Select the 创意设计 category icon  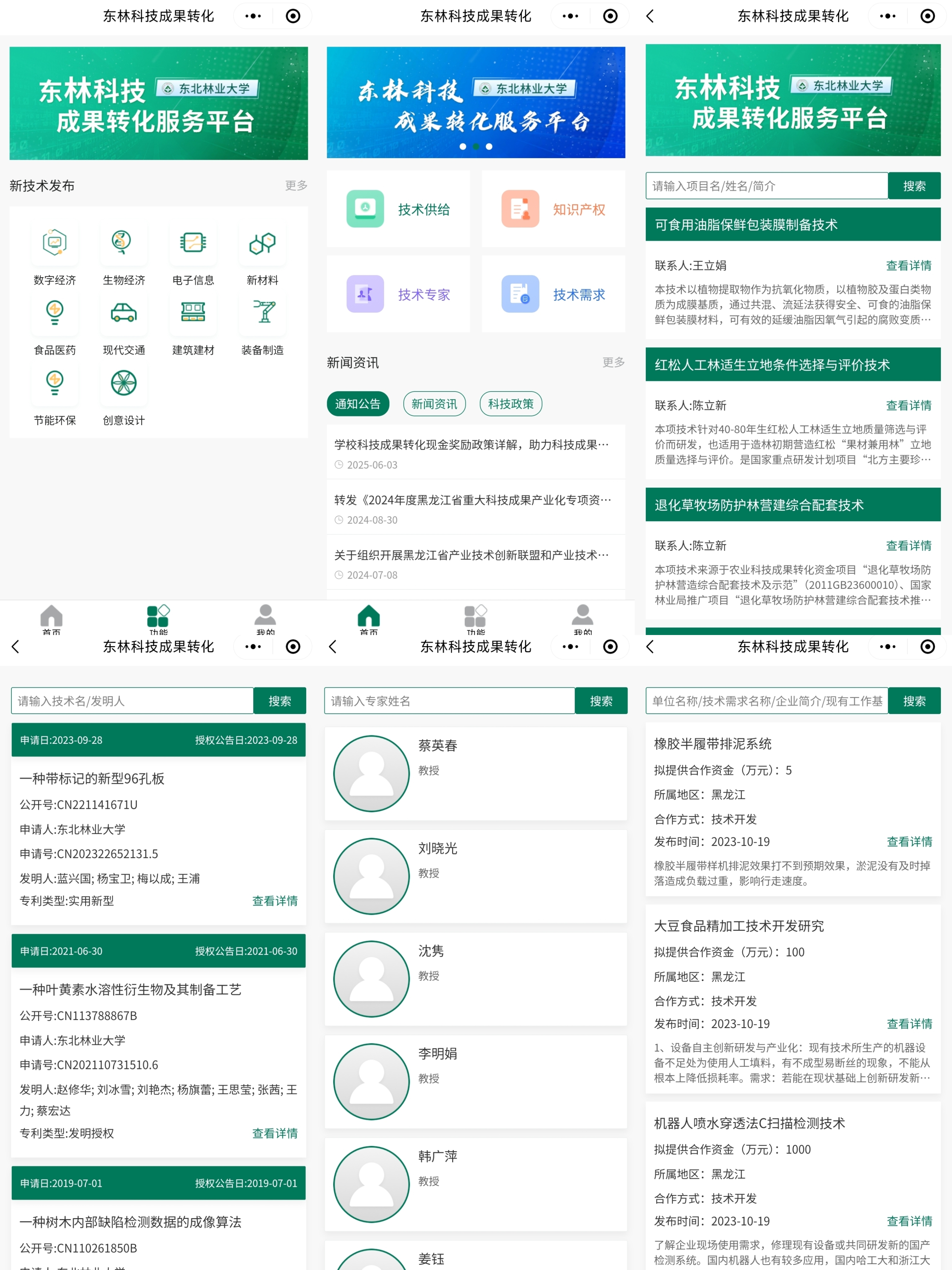123,383
